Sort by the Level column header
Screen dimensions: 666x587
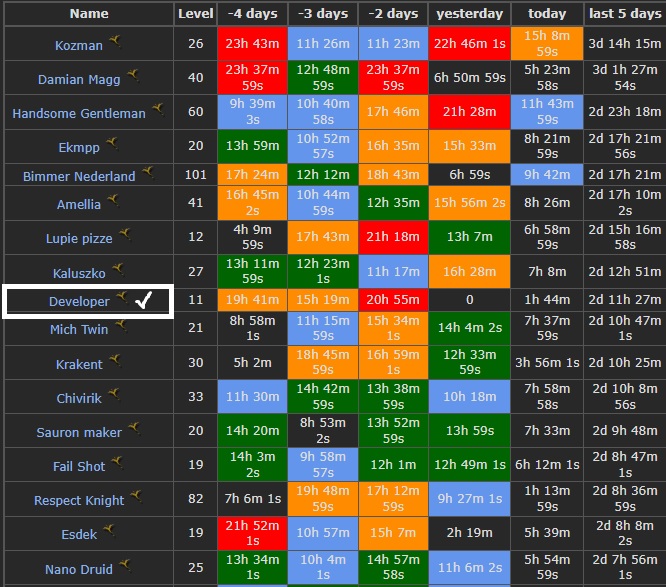point(195,14)
